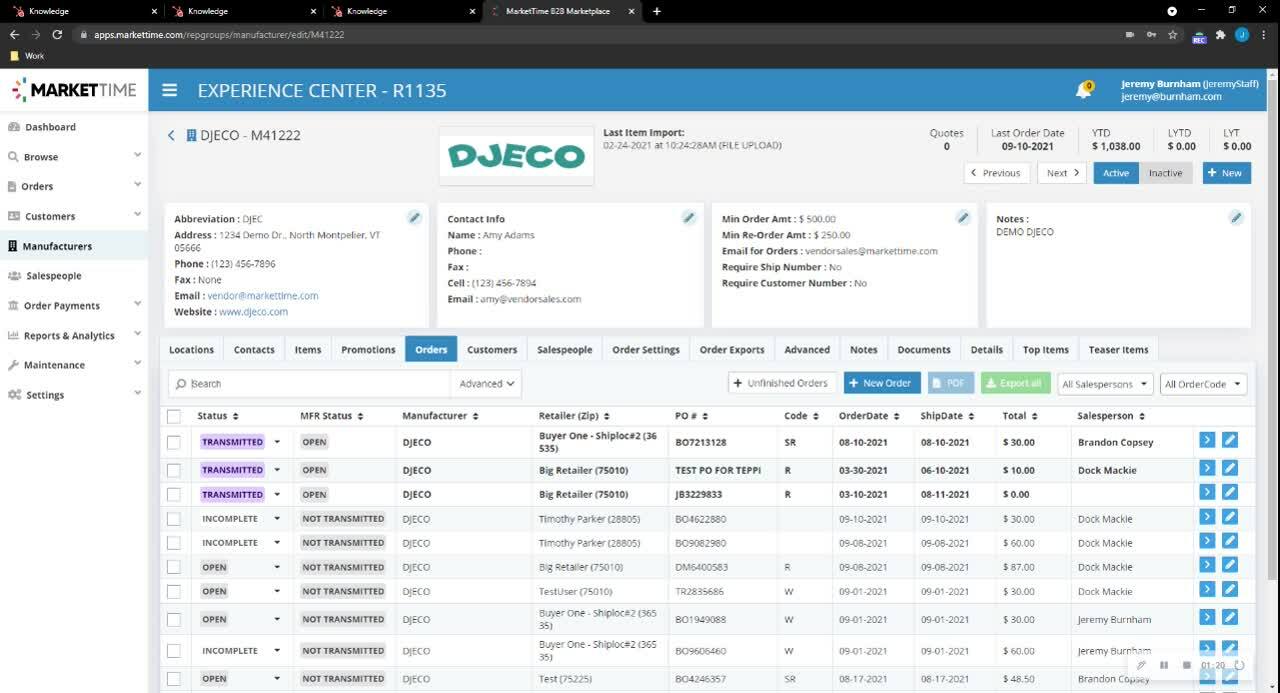Open order TR2835686 with the arrow icon

(x=1207, y=589)
